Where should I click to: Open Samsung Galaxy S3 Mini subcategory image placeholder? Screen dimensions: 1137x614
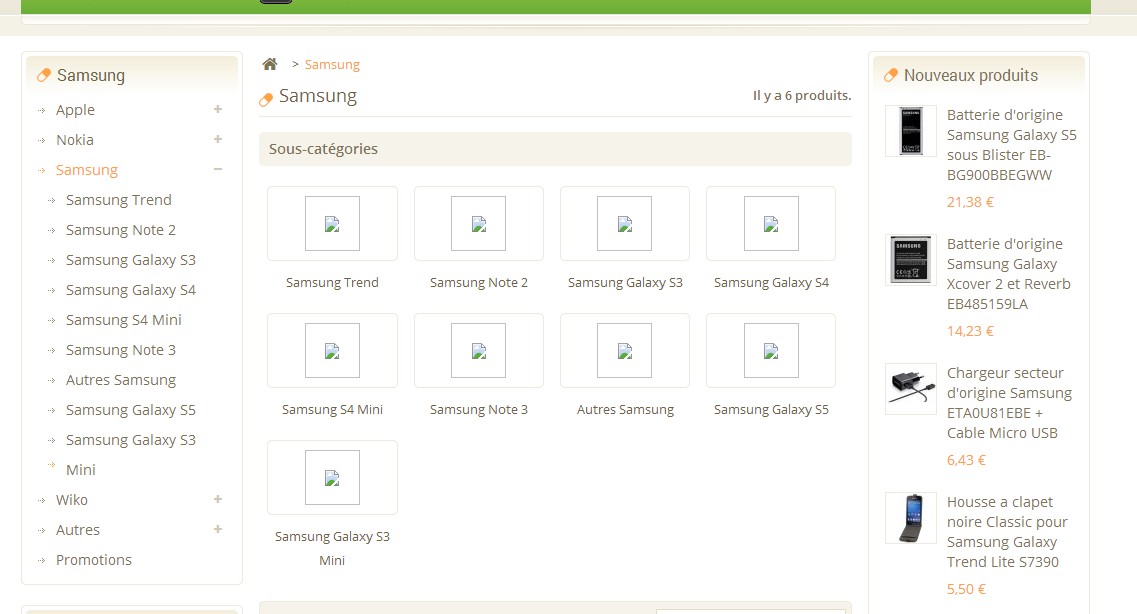coord(332,477)
